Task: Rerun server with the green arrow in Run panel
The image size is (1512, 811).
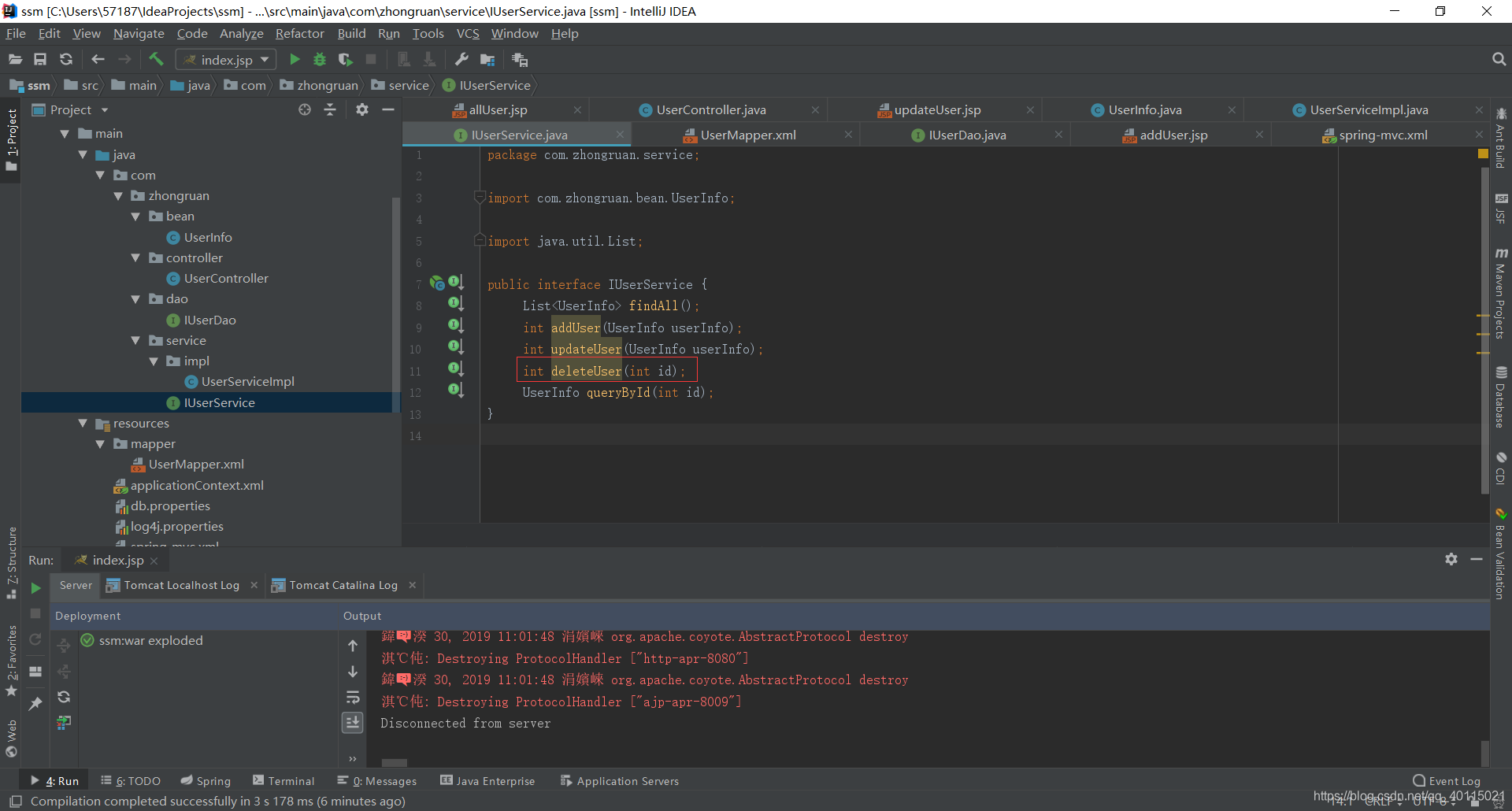Action: coord(35,587)
